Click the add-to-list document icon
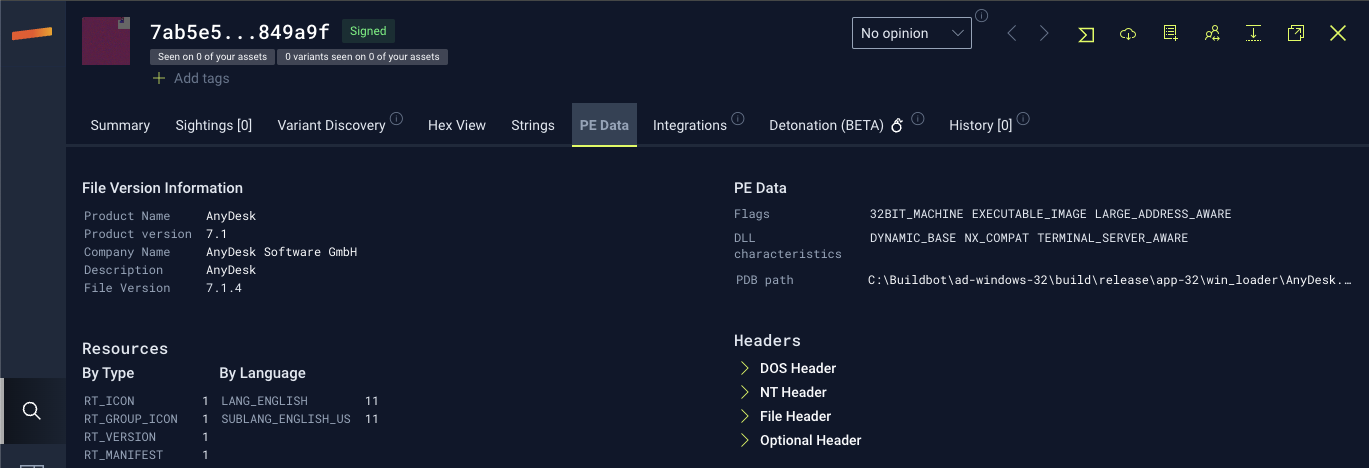Image resolution: width=1369 pixels, height=468 pixels. click(1170, 34)
